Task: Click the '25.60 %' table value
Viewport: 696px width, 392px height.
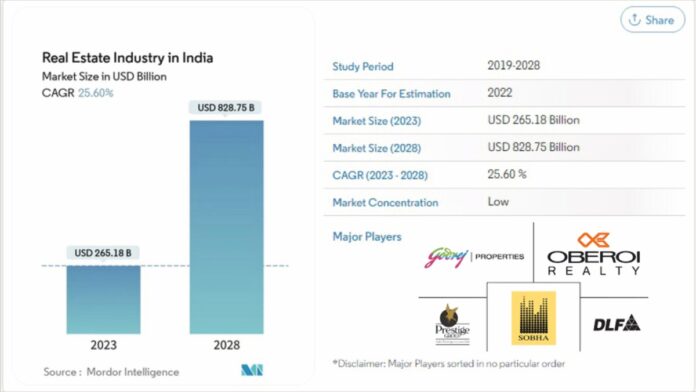Action: click(x=507, y=174)
